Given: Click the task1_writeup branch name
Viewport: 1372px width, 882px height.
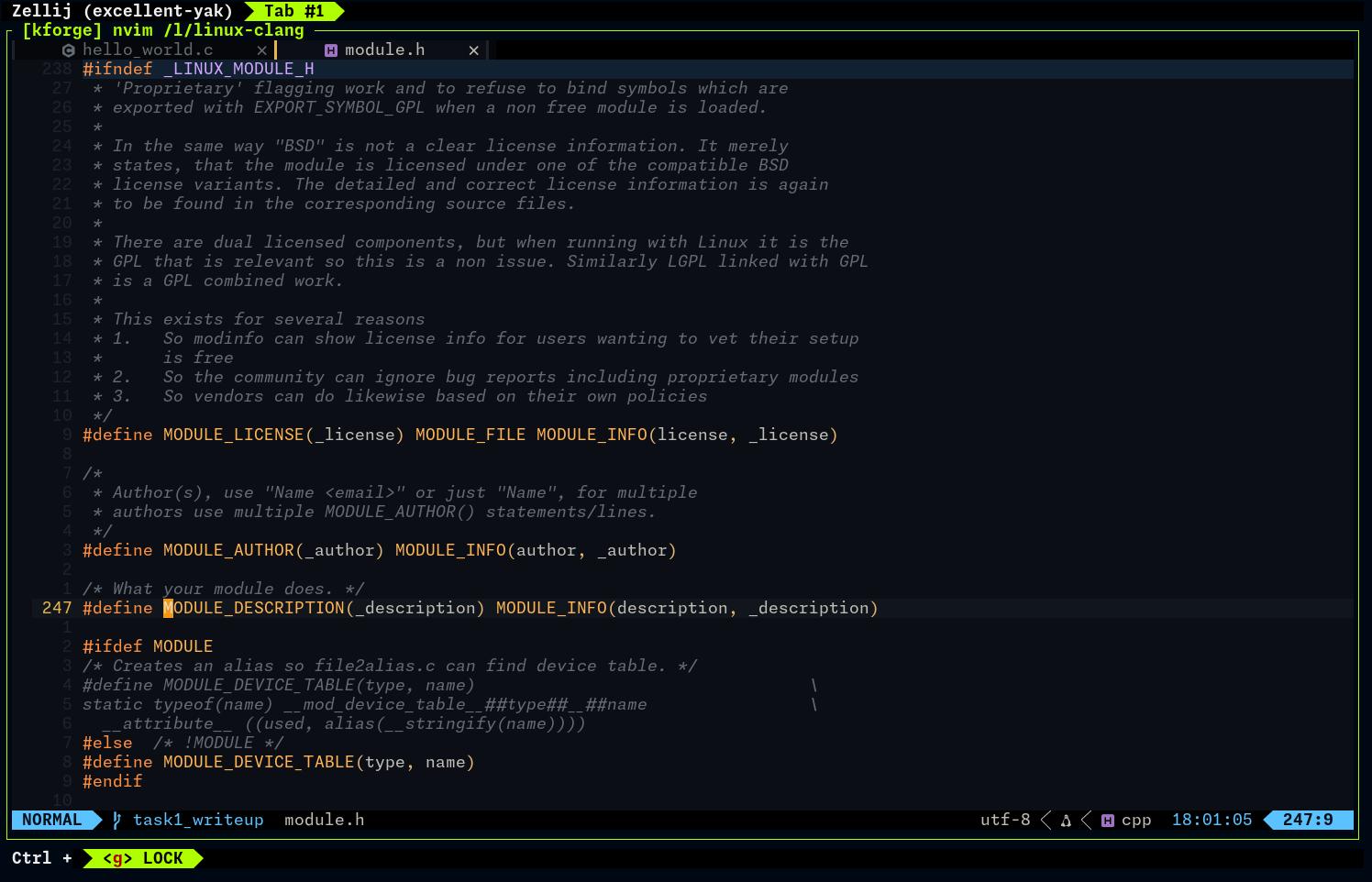Looking at the screenshot, I should (x=198, y=820).
